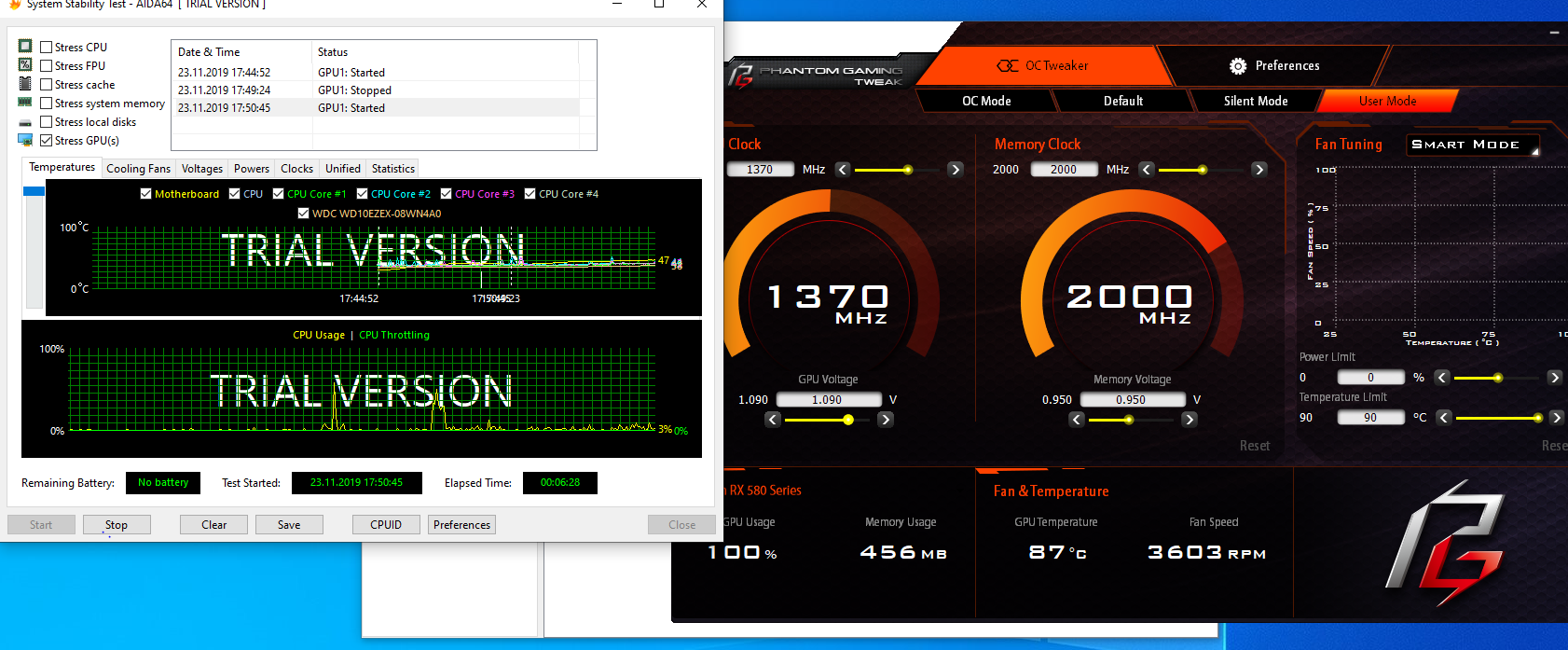Open the Statistics tab
This screenshot has width=1568, height=650.
[393, 169]
